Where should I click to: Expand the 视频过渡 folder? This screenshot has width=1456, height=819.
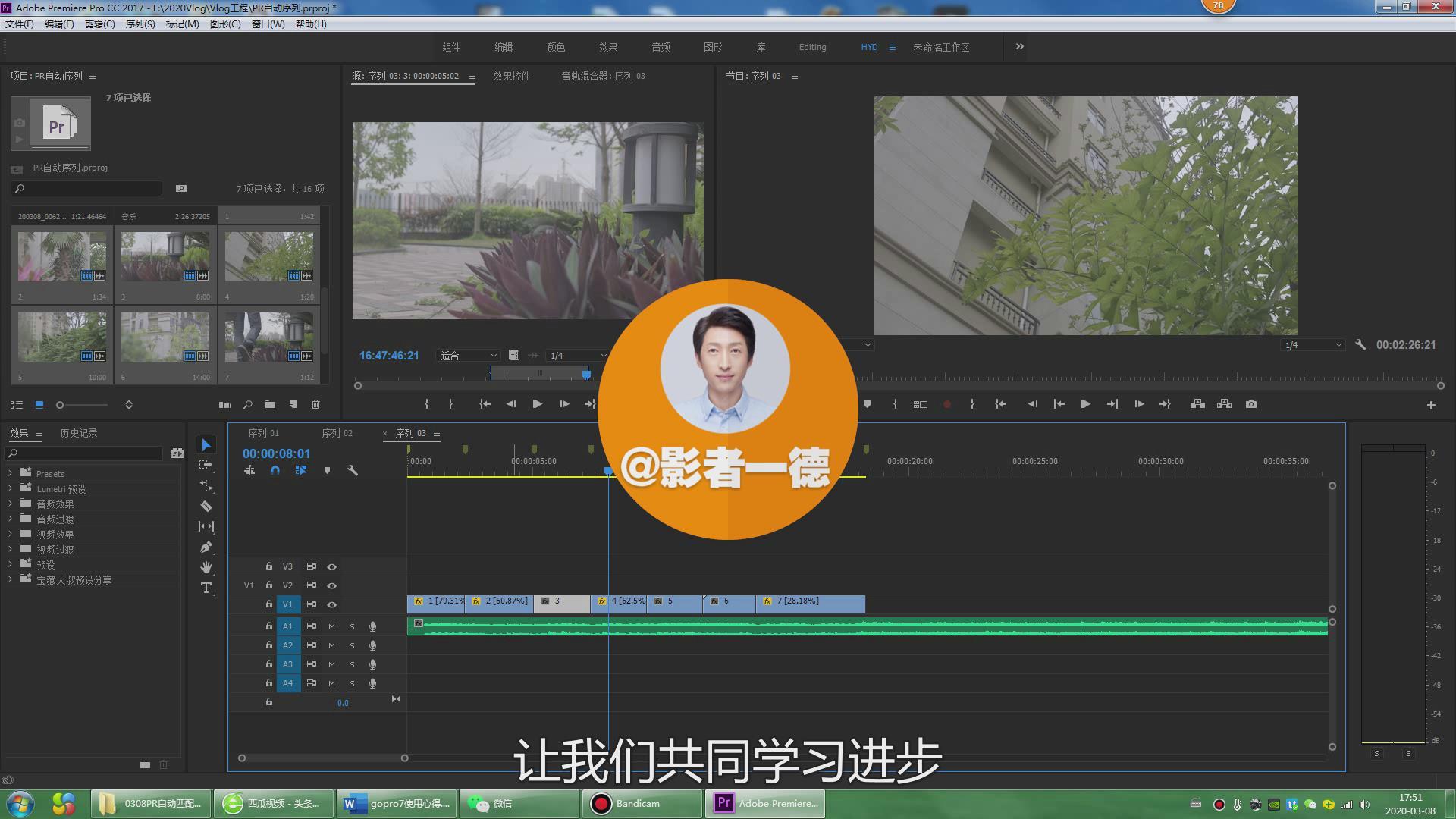[11, 549]
